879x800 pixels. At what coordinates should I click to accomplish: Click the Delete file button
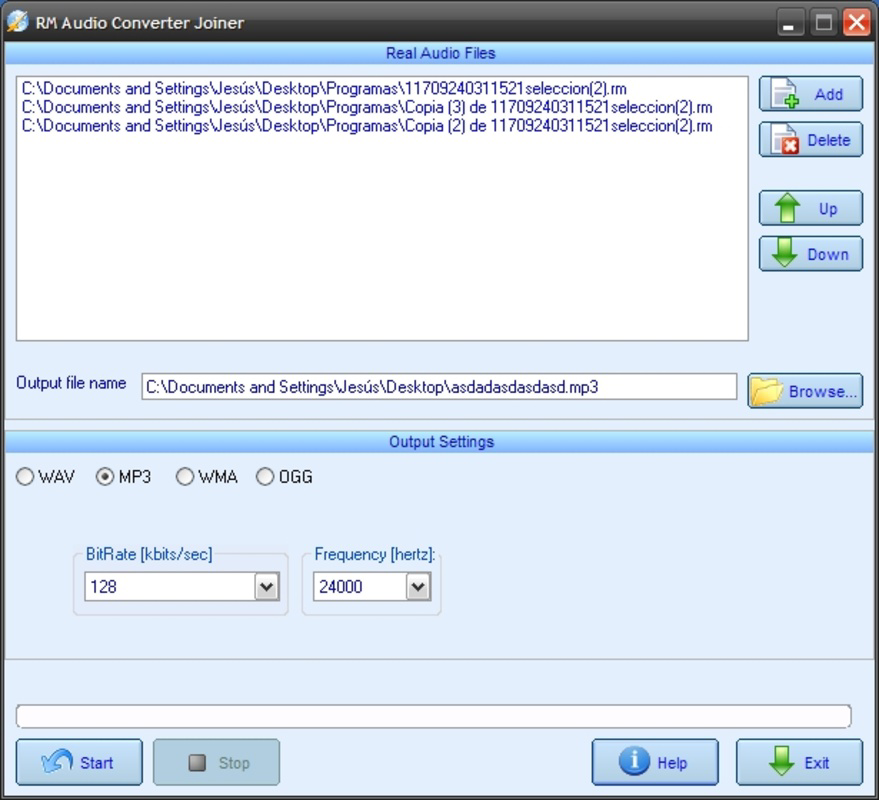811,140
